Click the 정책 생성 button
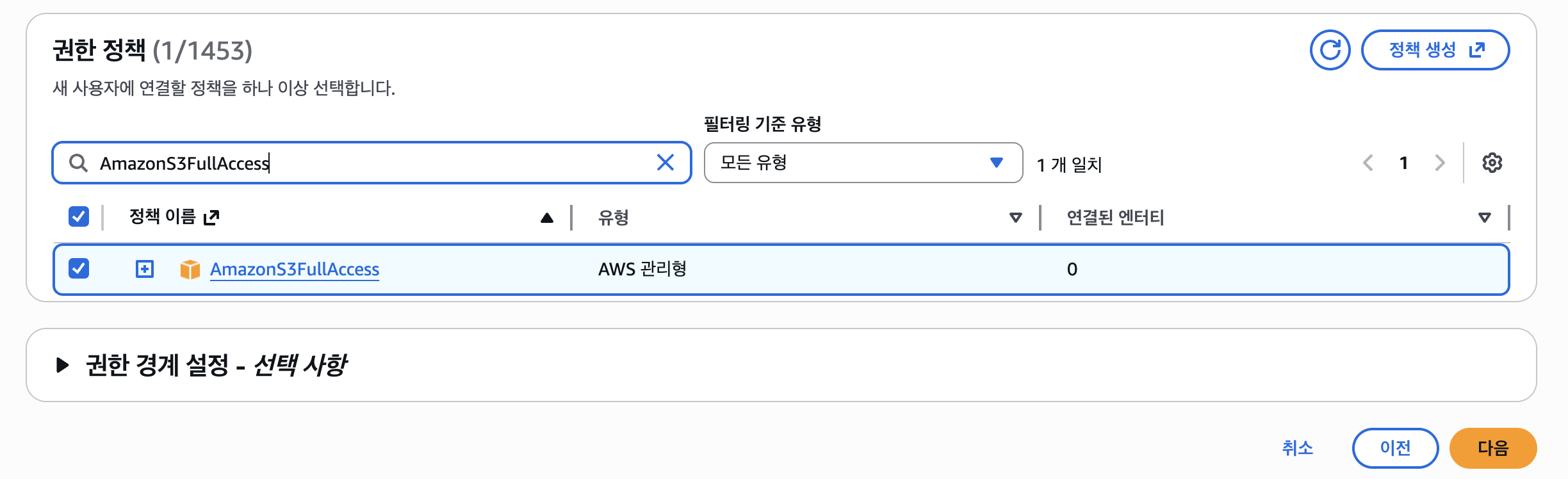The image size is (1568, 479). (x=1435, y=50)
